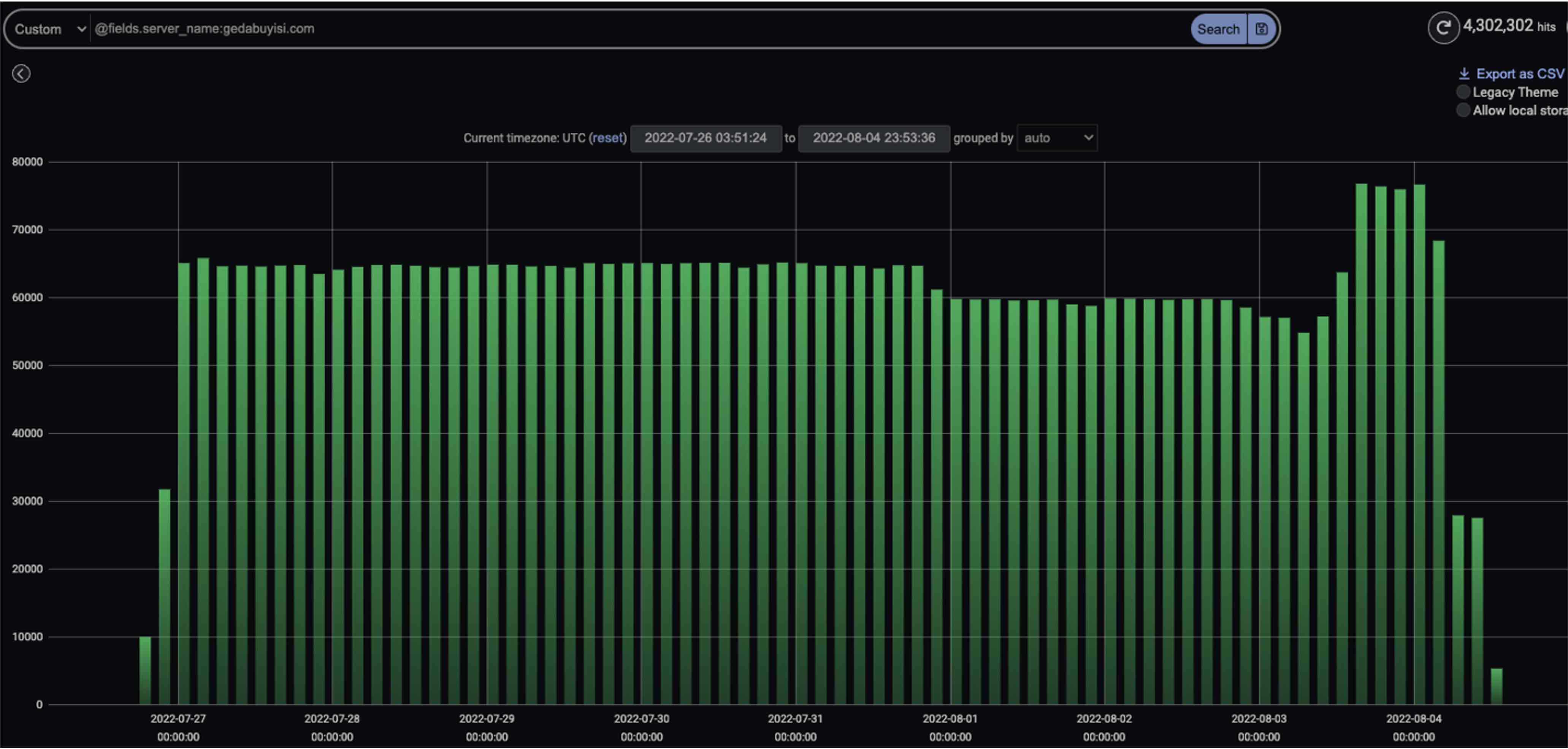Click the shortest first bar at 10000
Image resolution: width=1568 pixels, height=749 pixels.
pos(145,670)
